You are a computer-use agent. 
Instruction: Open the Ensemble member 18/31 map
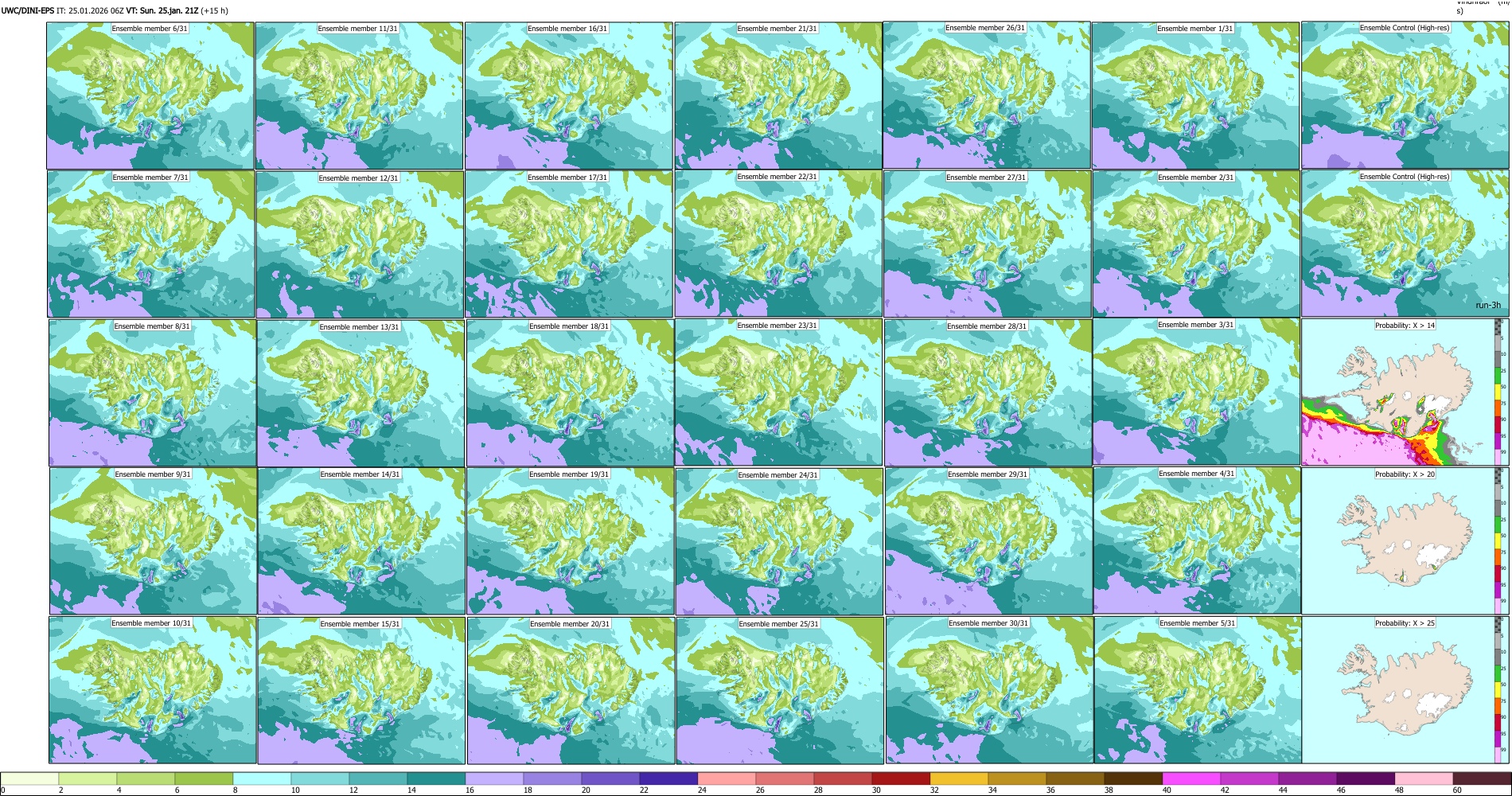pyautogui.click(x=570, y=392)
